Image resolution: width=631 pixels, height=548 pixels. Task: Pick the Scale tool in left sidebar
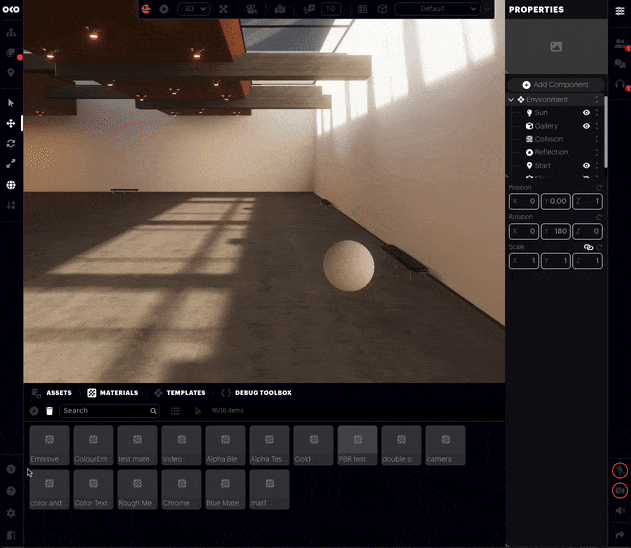11,163
